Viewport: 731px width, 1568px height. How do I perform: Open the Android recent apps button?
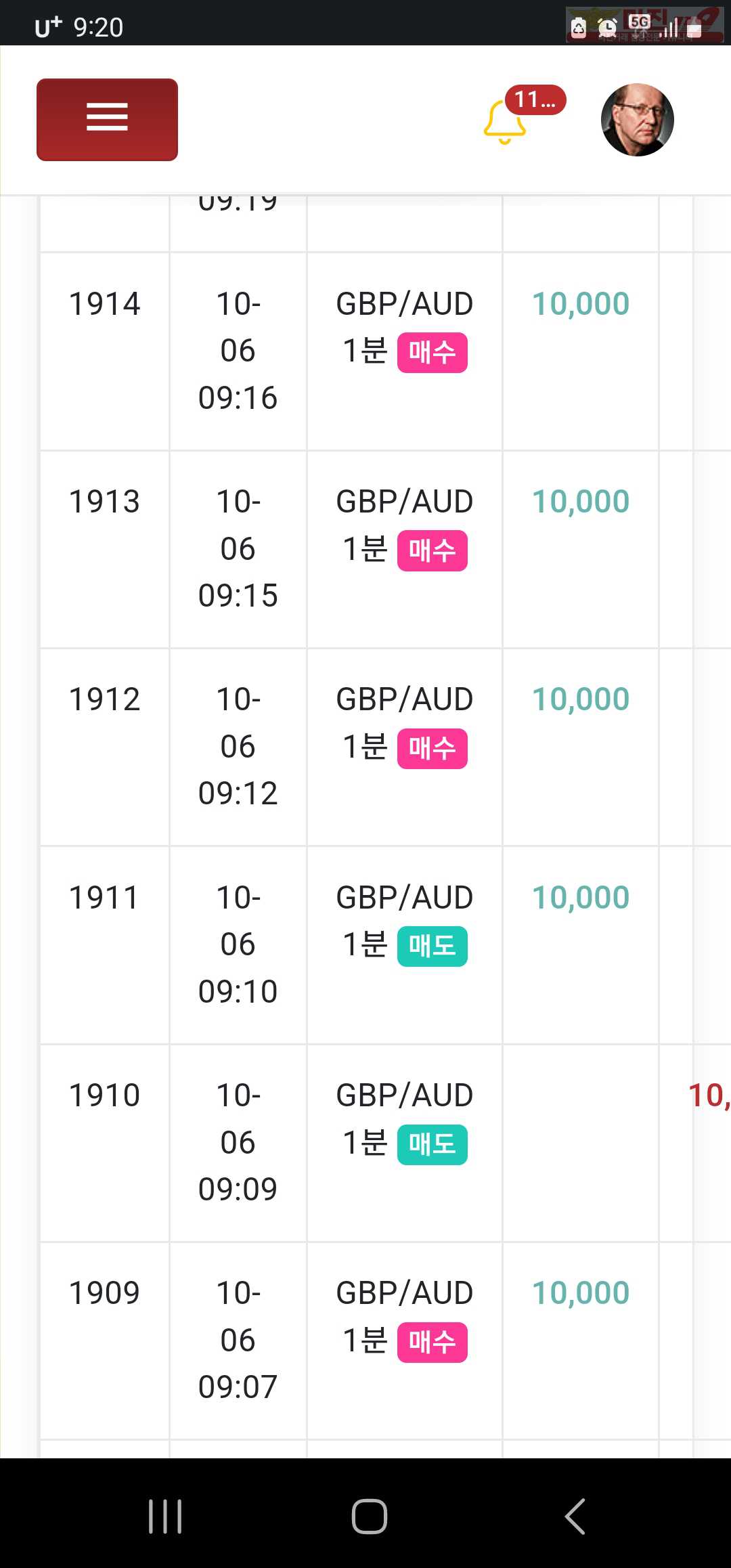click(x=165, y=1516)
